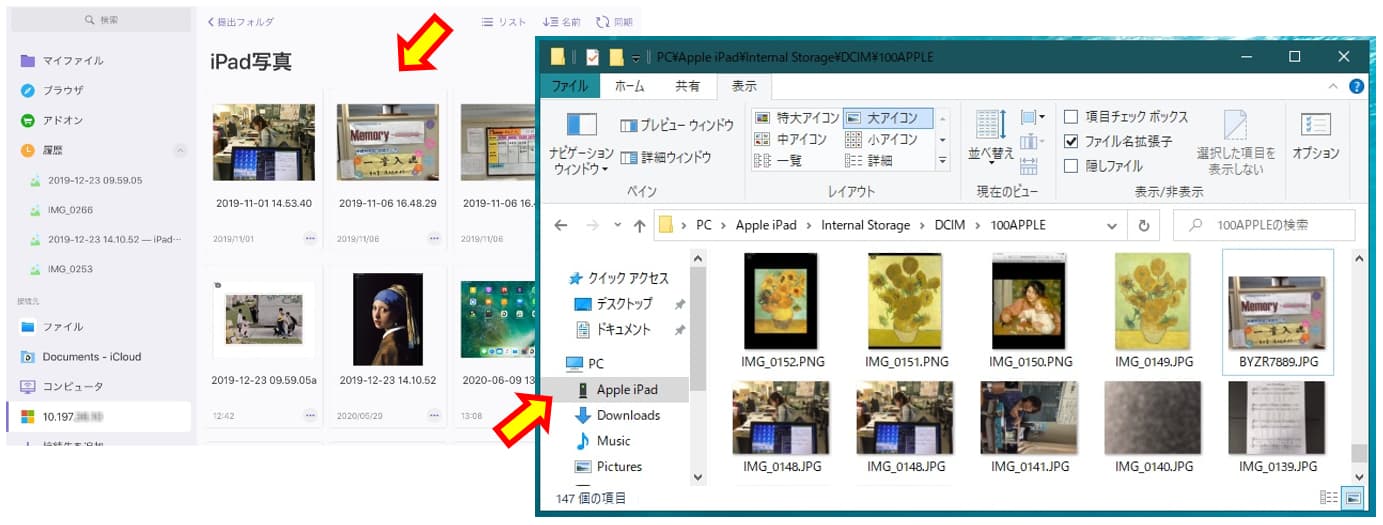Open Explorer help icon
The width and height of the screenshot is (1383, 525).
1357,87
